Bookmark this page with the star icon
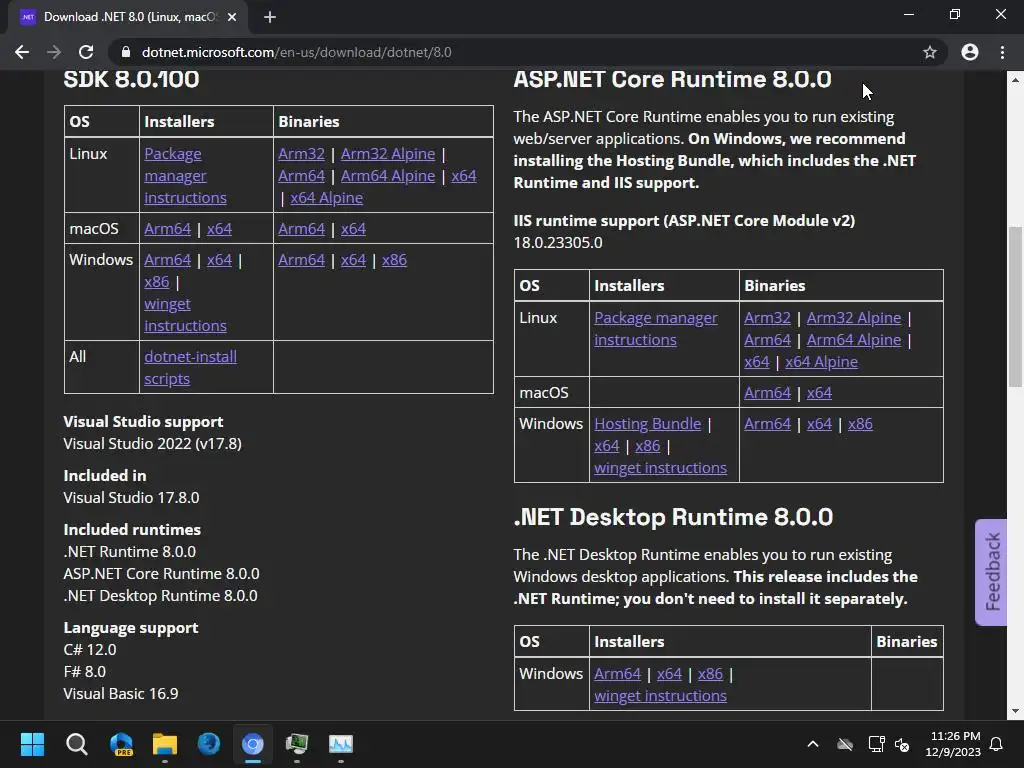The height and width of the screenshot is (768, 1024). 930,52
